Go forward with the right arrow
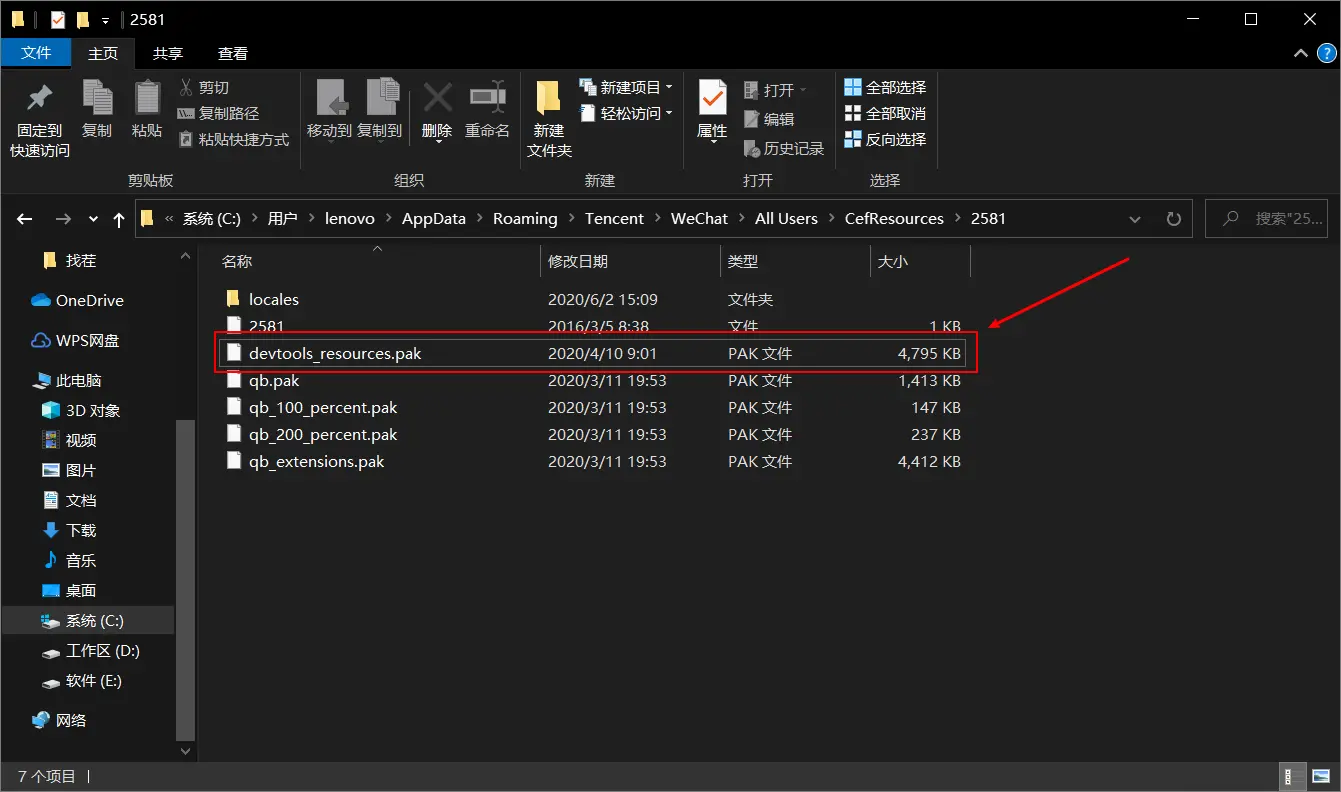 click(x=63, y=219)
